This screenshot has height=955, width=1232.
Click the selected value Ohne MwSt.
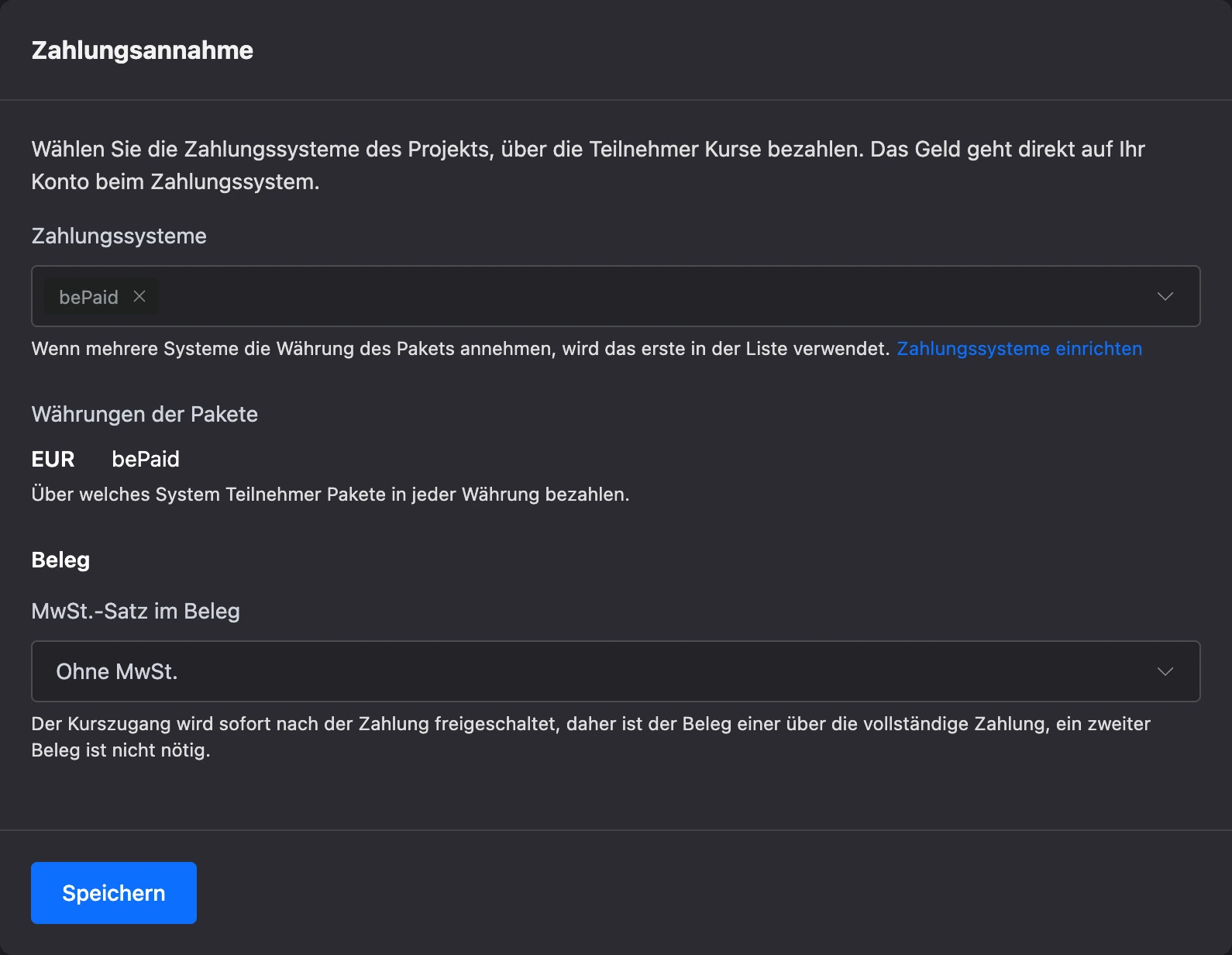(x=117, y=671)
